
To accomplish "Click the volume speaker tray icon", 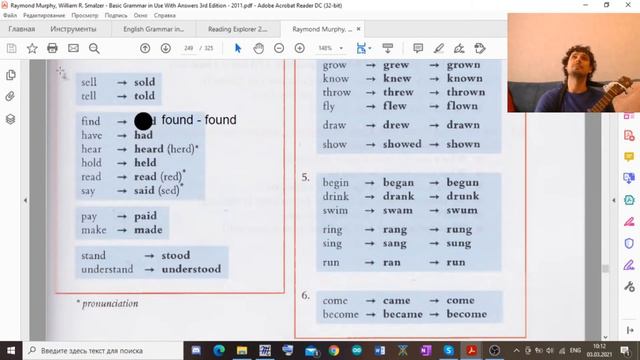I will point(550,351).
